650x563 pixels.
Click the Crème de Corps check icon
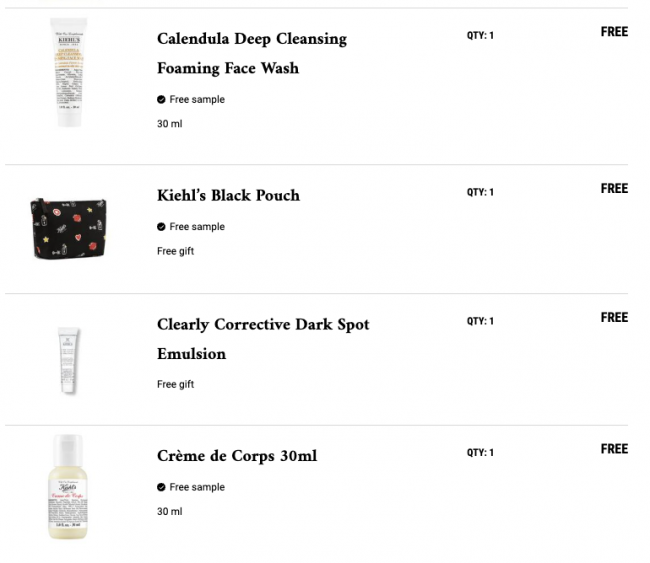(x=161, y=487)
